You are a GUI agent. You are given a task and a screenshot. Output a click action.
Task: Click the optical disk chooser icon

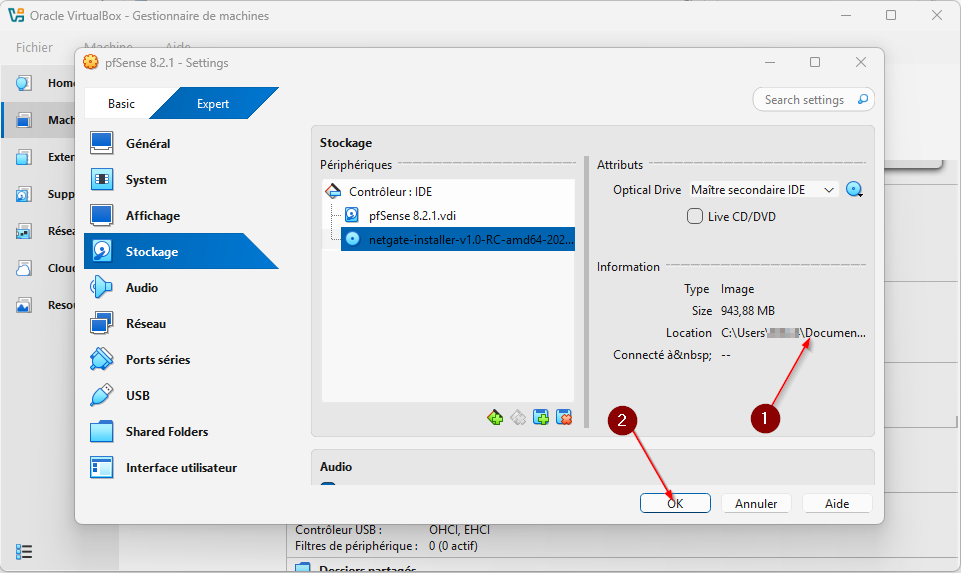click(854, 190)
